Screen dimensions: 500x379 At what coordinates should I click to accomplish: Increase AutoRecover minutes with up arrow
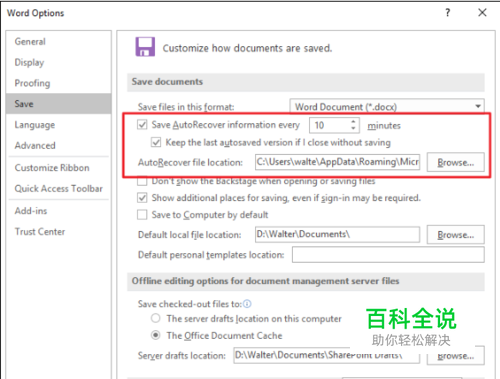coord(353,121)
